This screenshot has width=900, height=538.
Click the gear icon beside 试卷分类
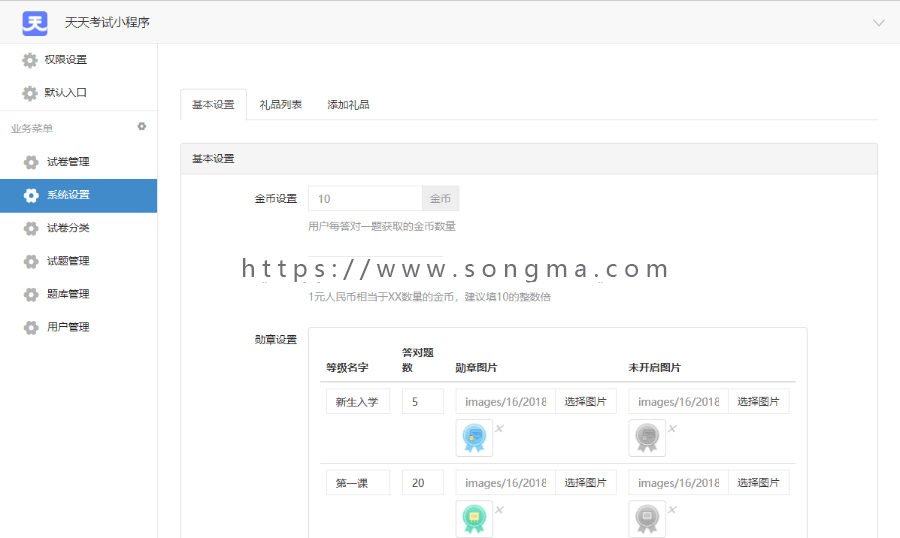[x=31, y=229]
